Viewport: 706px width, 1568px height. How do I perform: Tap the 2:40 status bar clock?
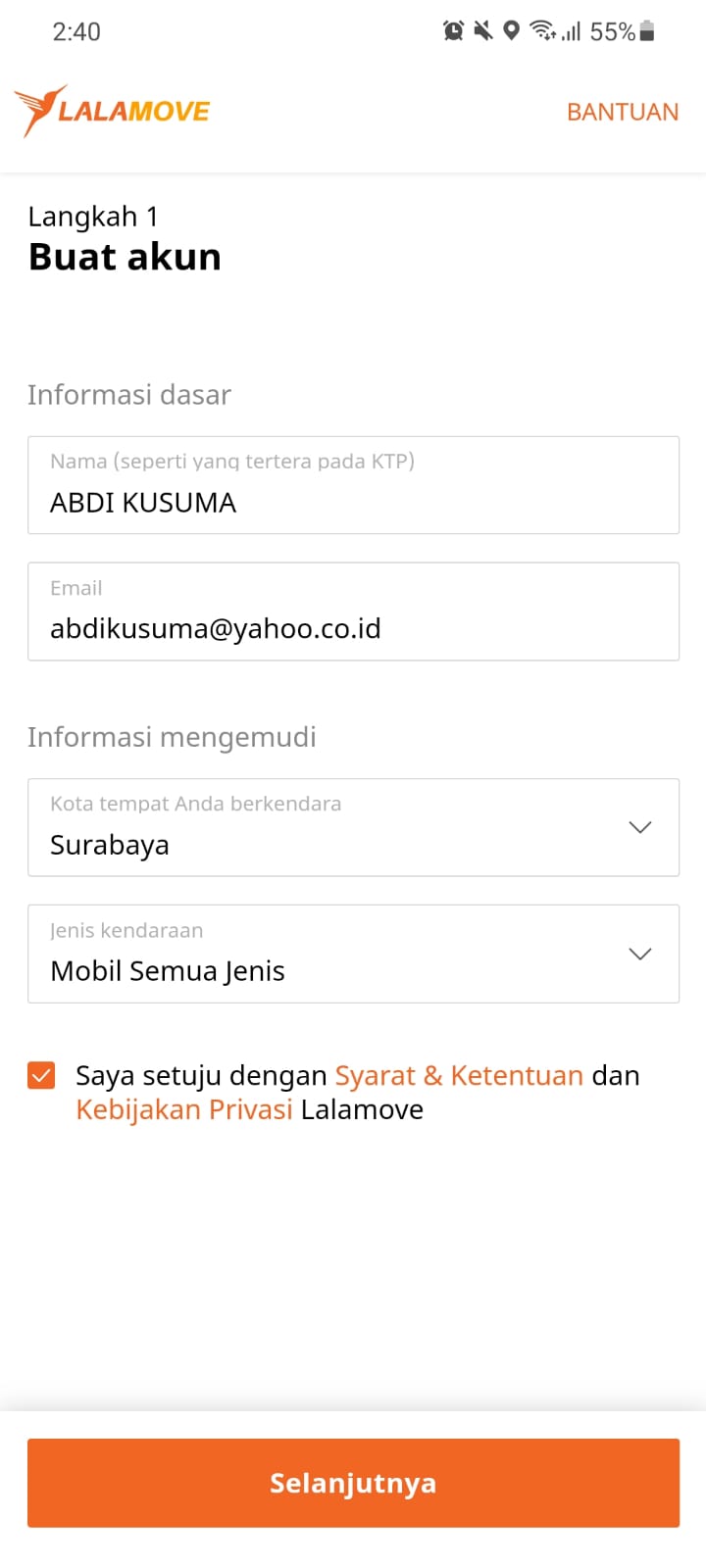point(76,31)
